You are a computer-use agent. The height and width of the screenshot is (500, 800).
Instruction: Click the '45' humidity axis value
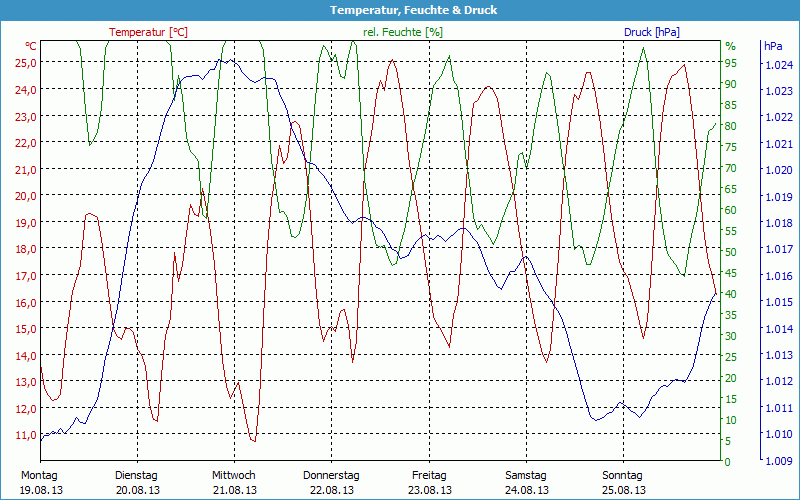click(x=731, y=273)
